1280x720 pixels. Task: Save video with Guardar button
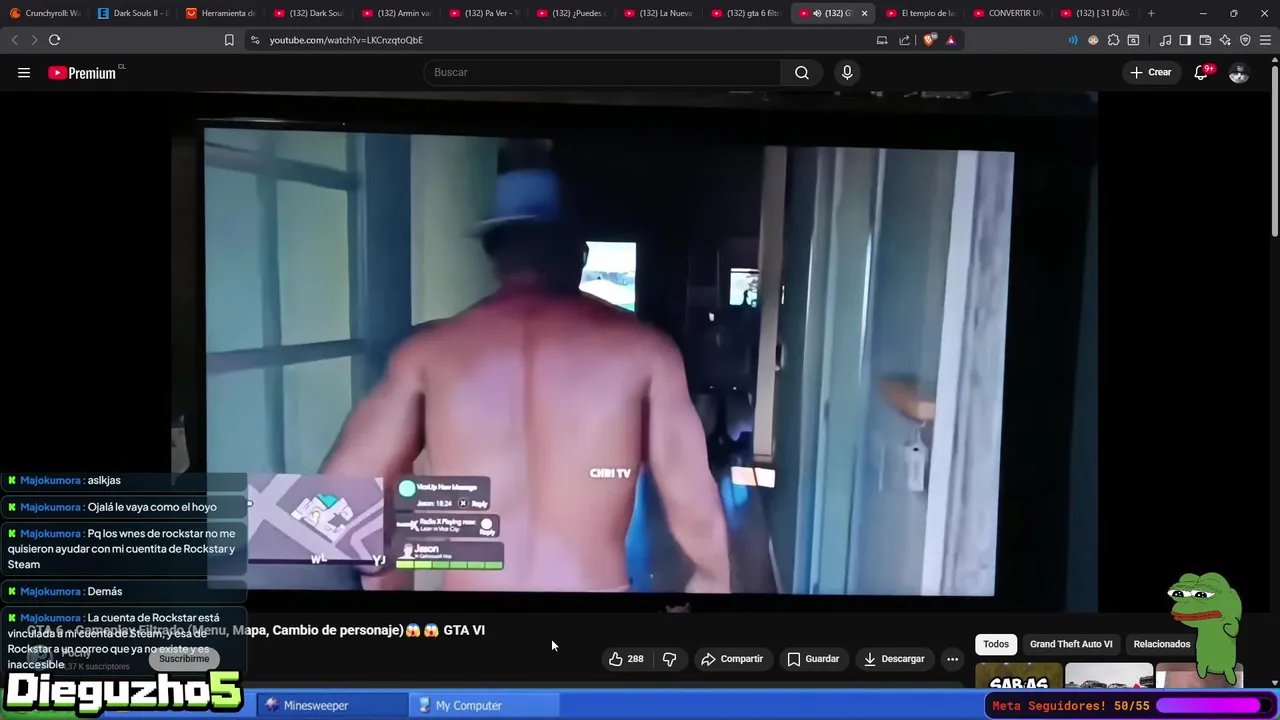tap(813, 659)
